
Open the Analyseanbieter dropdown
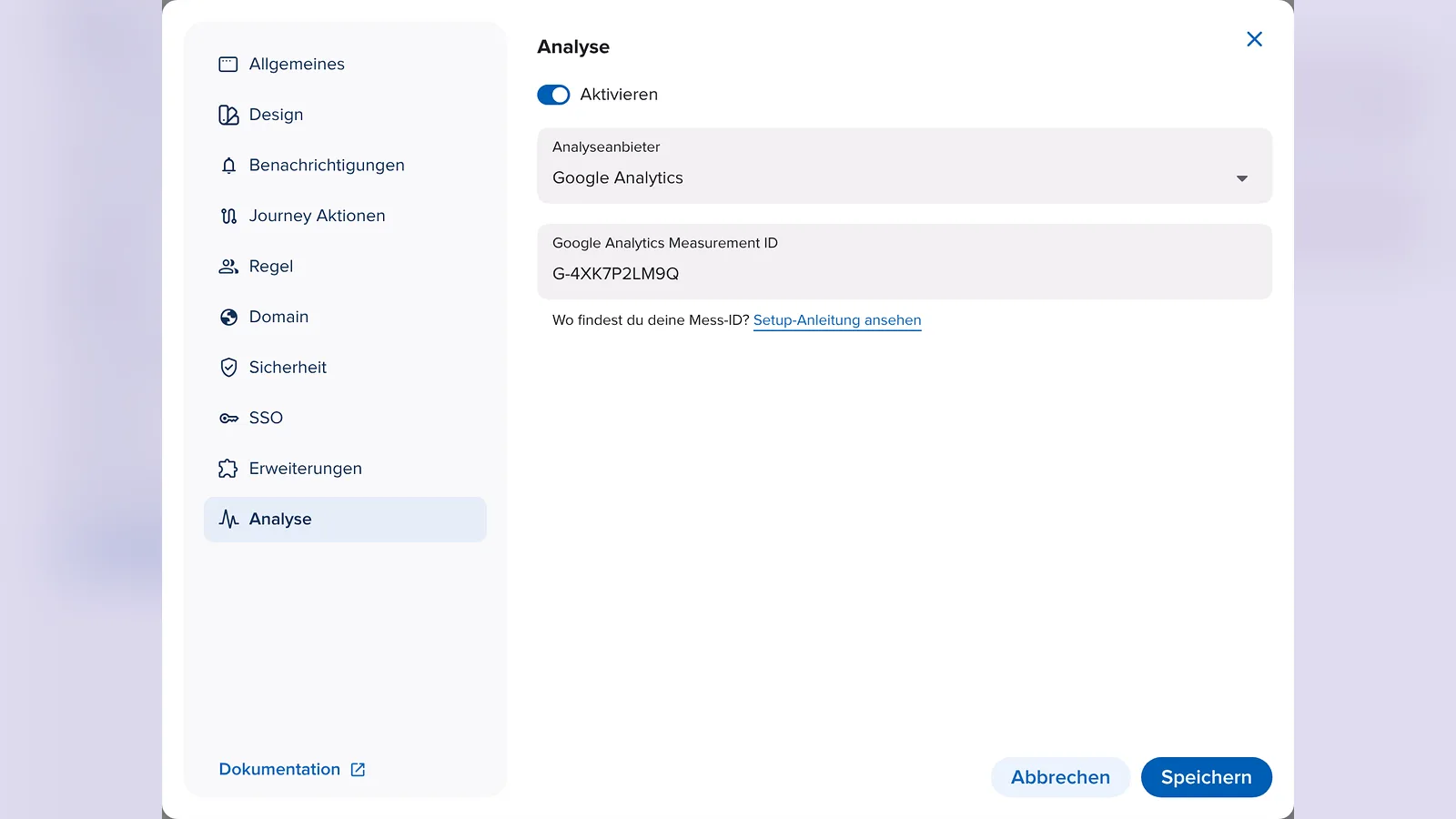point(905,166)
